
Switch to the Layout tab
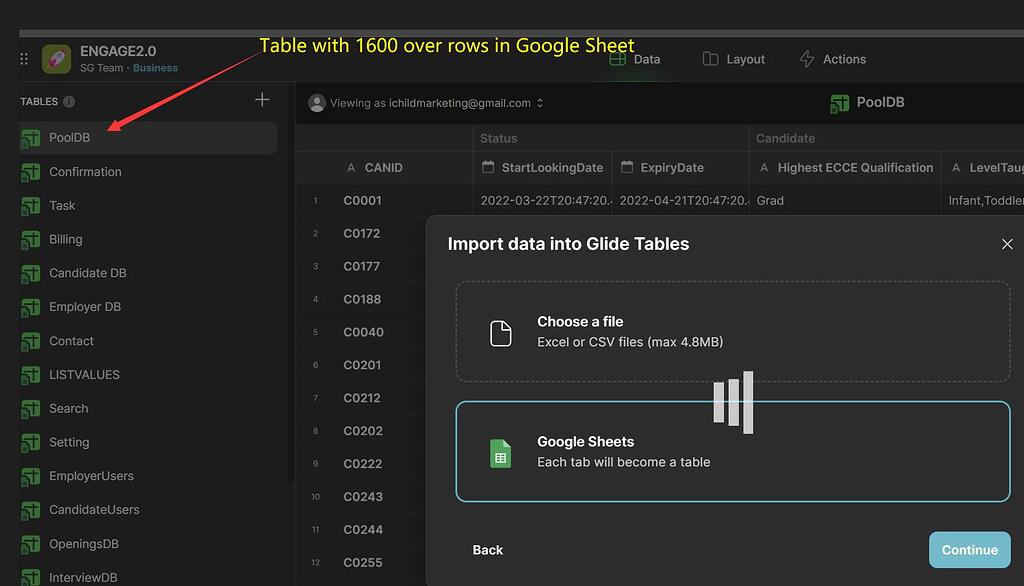[x=733, y=59]
